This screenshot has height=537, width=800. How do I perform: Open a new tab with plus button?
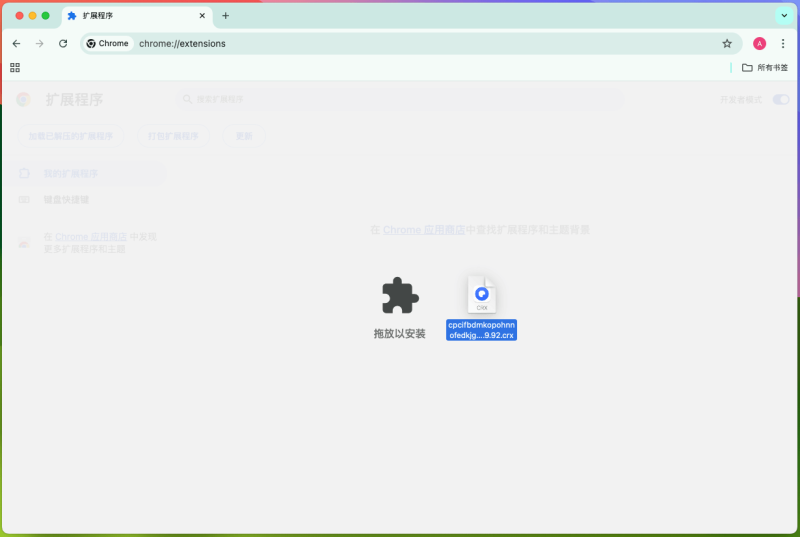point(226,16)
